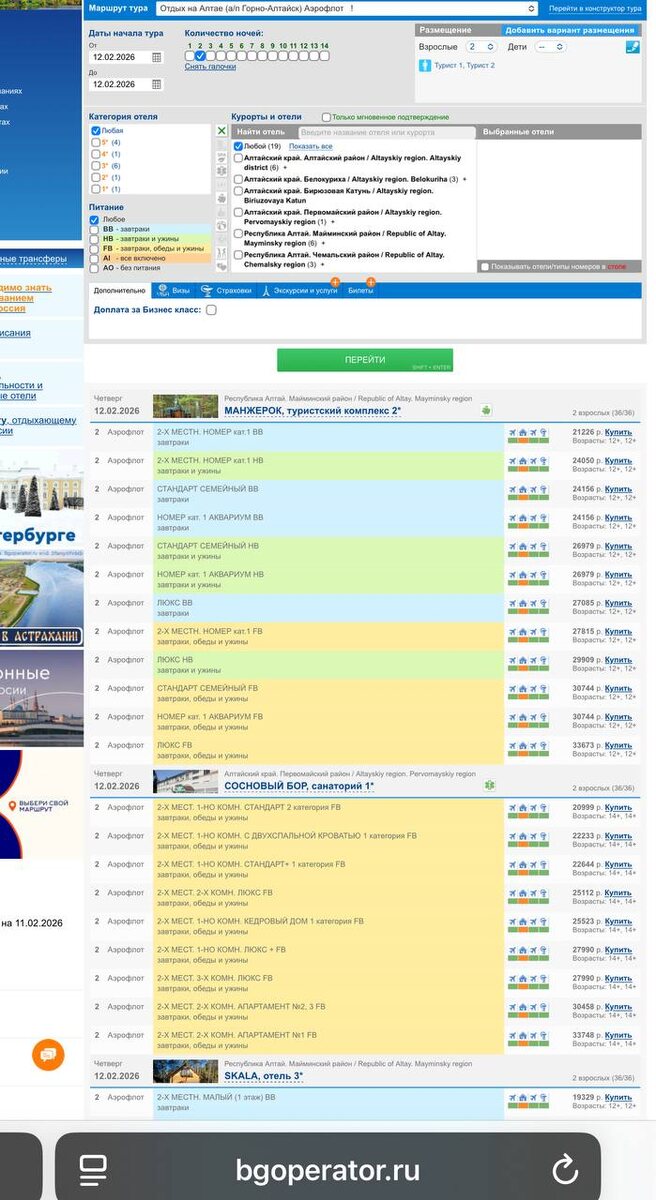Click availability color bar in 20999 р. row
The width and height of the screenshot is (656, 1200).
click(x=528, y=818)
